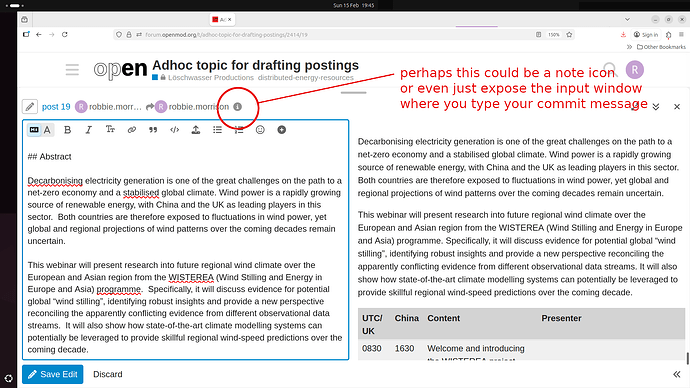Open the browser application menu
The width and height of the screenshot is (690, 388).
(681, 34)
